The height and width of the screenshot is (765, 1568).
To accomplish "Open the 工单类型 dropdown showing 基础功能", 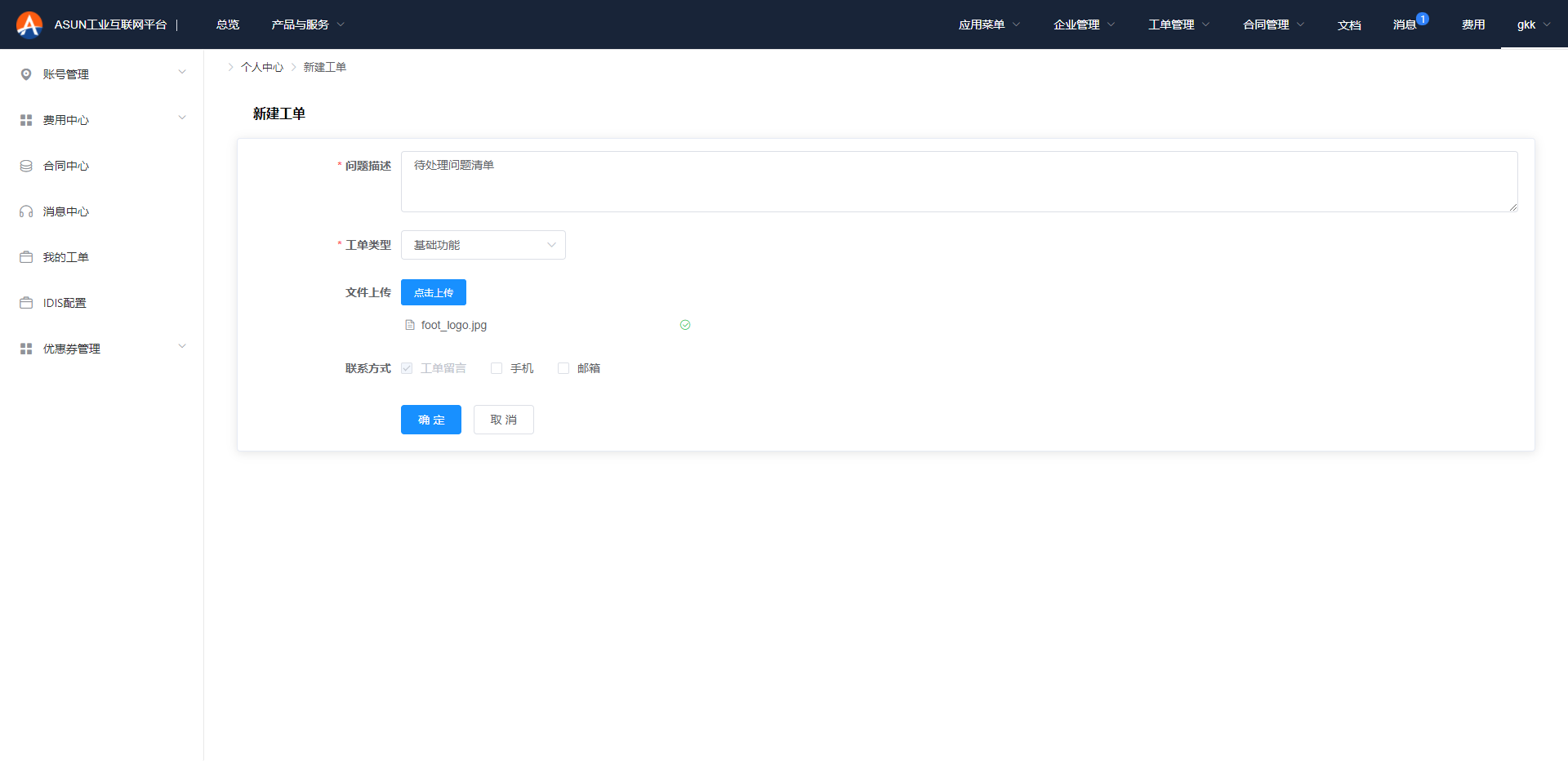I will pyautogui.click(x=483, y=245).
